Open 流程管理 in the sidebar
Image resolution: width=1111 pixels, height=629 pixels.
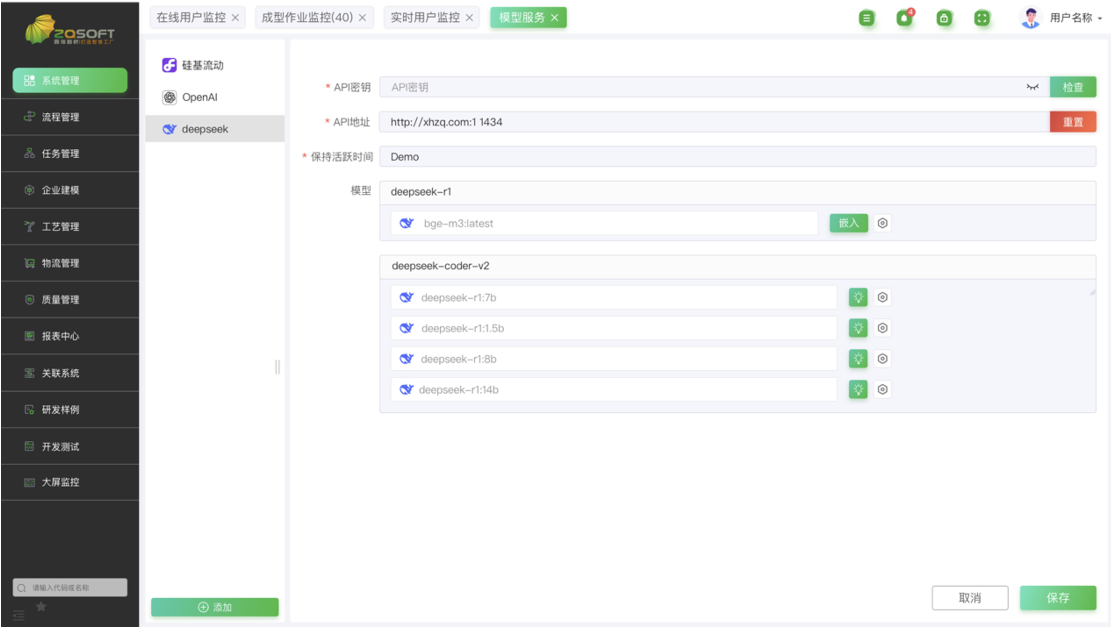tap(70, 117)
